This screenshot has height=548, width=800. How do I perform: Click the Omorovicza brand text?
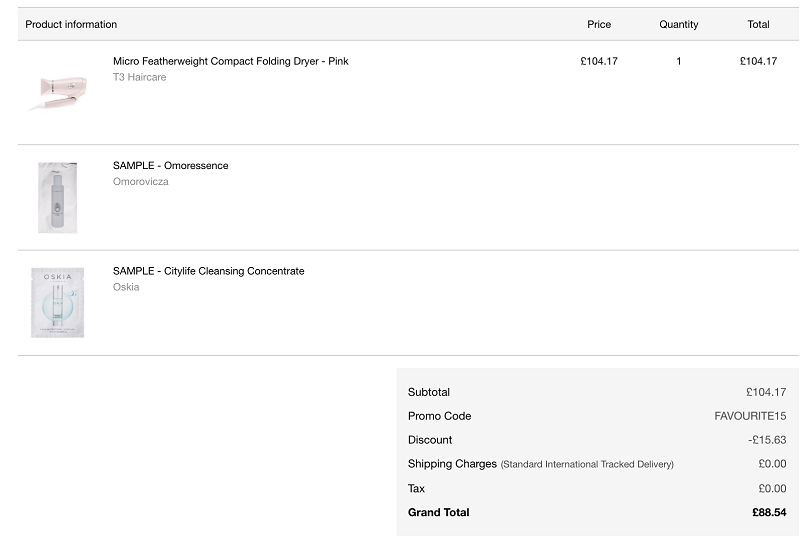[140, 181]
